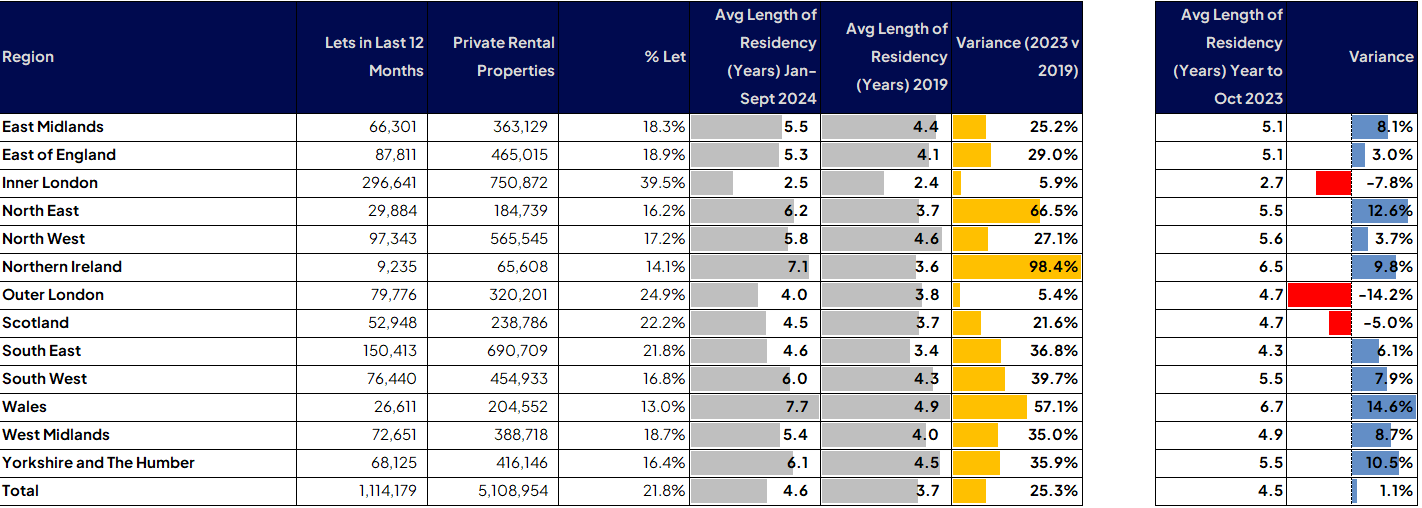
Task: Click the "Yorkshire and The Humber" row label
Action: (98, 463)
